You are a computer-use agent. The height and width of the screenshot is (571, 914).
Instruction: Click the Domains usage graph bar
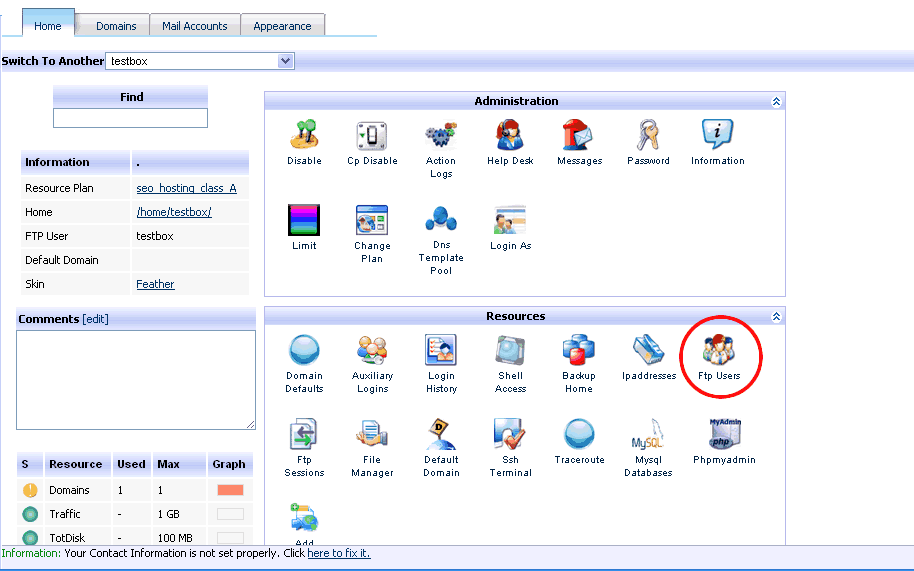pos(230,490)
